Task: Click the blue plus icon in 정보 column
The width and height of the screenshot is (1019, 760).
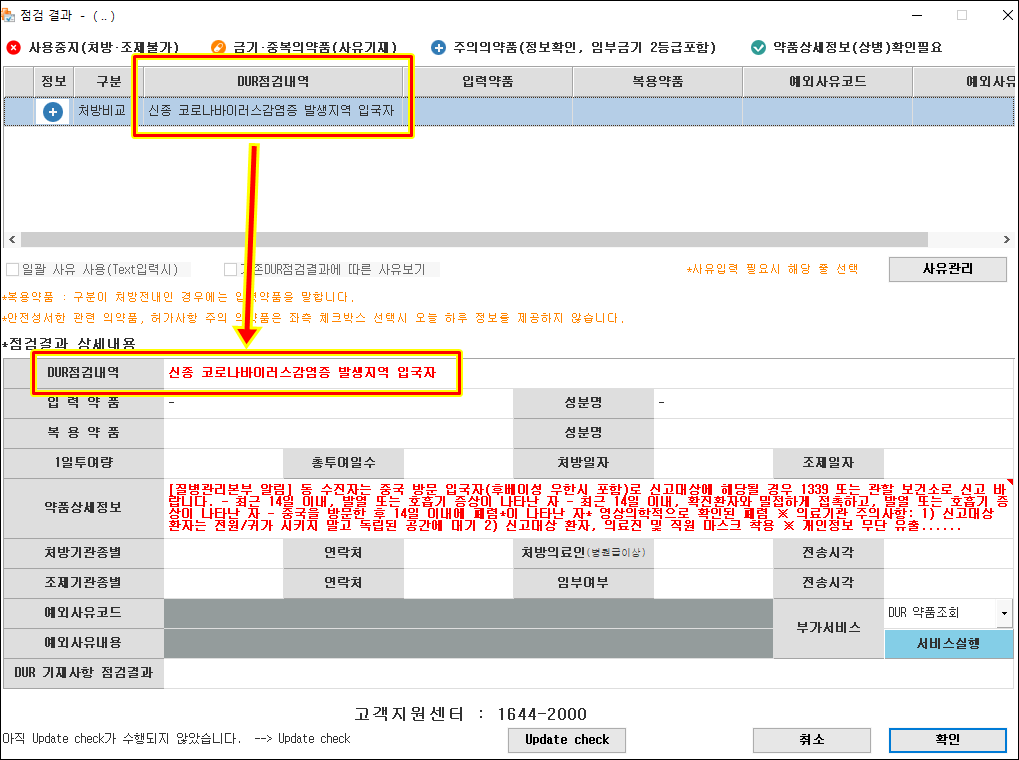Action: [x=53, y=112]
